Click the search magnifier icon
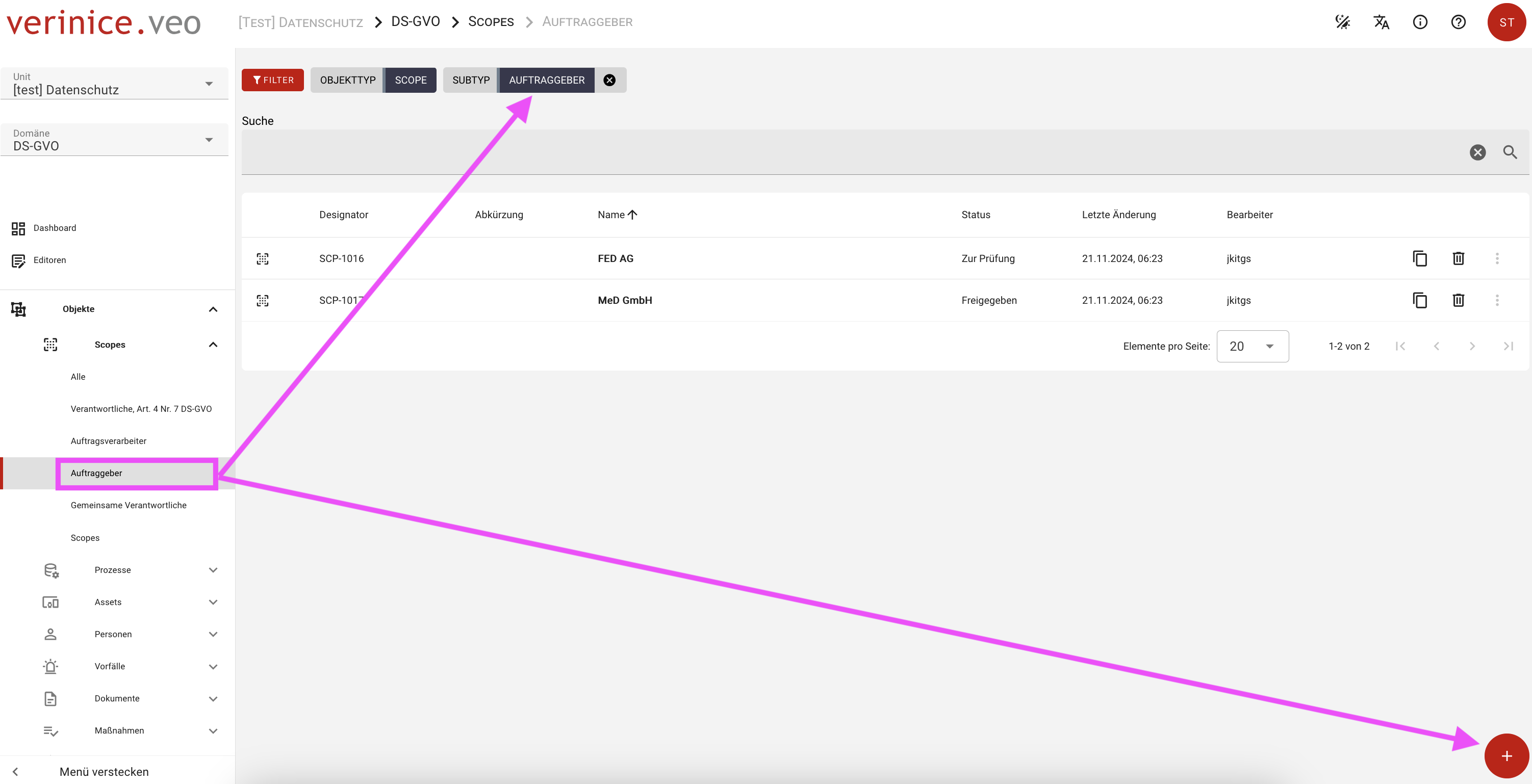1532x784 pixels. (x=1510, y=152)
